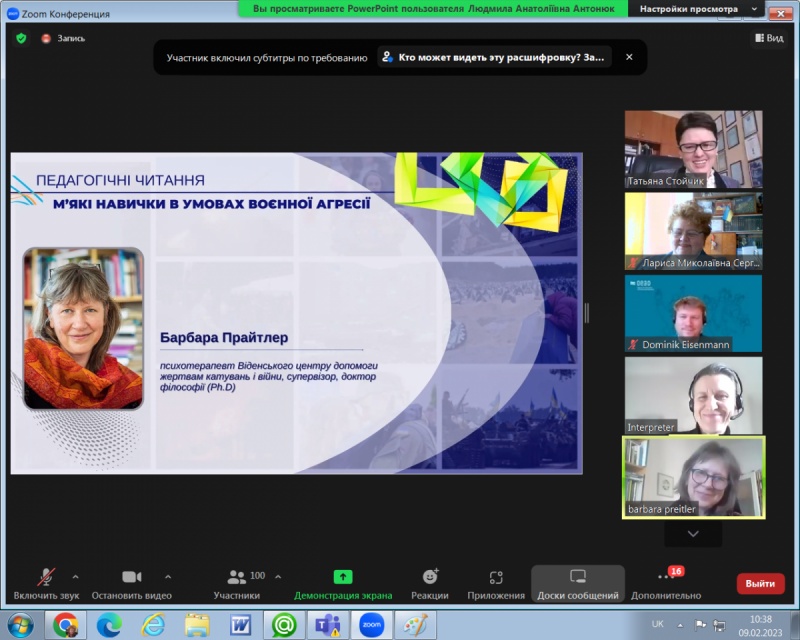Open the Настройки просмотра dropdown
The height and width of the screenshot is (640, 800).
(x=699, y=9)
